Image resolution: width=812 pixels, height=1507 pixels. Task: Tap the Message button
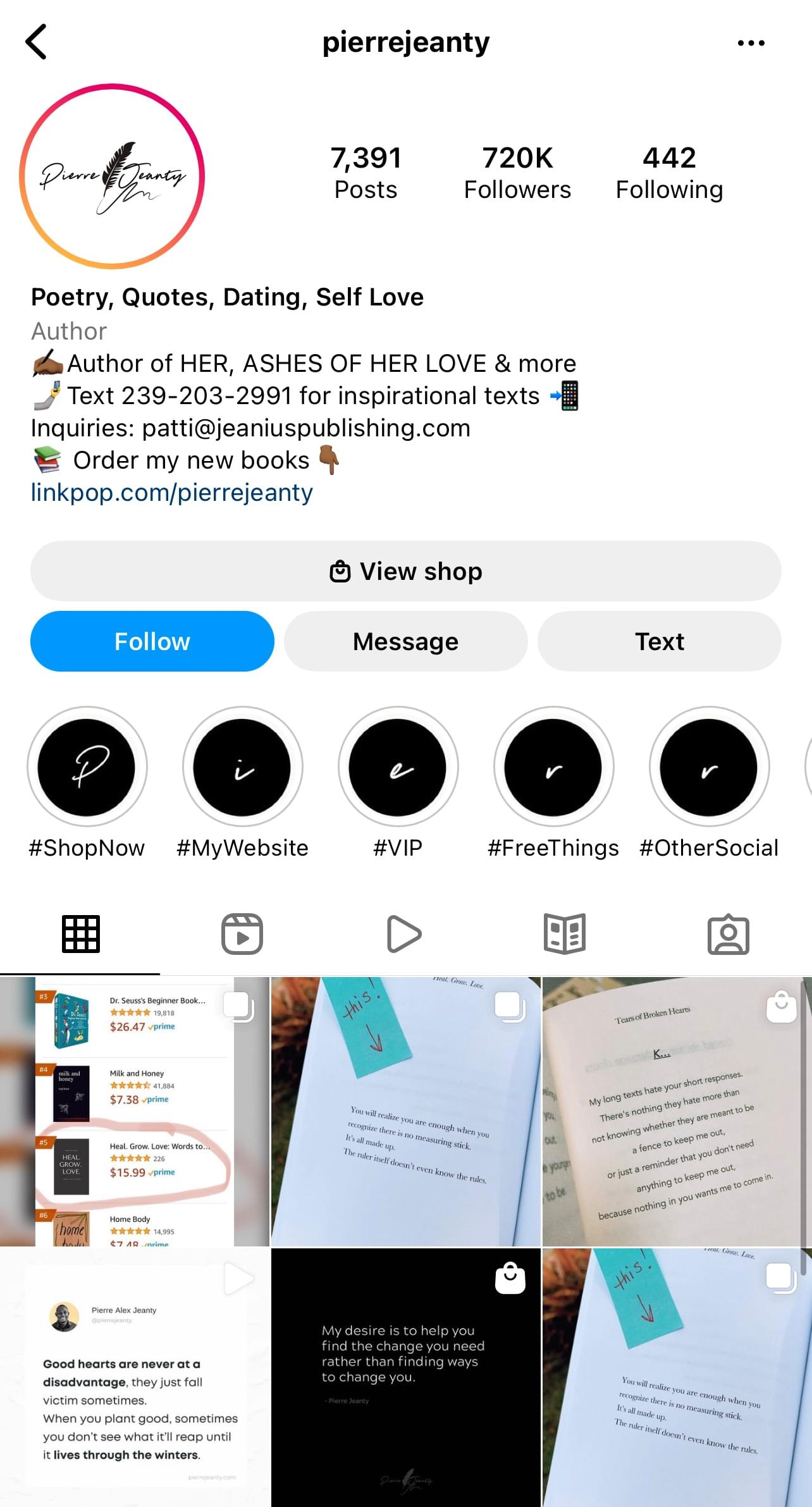tap(406, 641)
